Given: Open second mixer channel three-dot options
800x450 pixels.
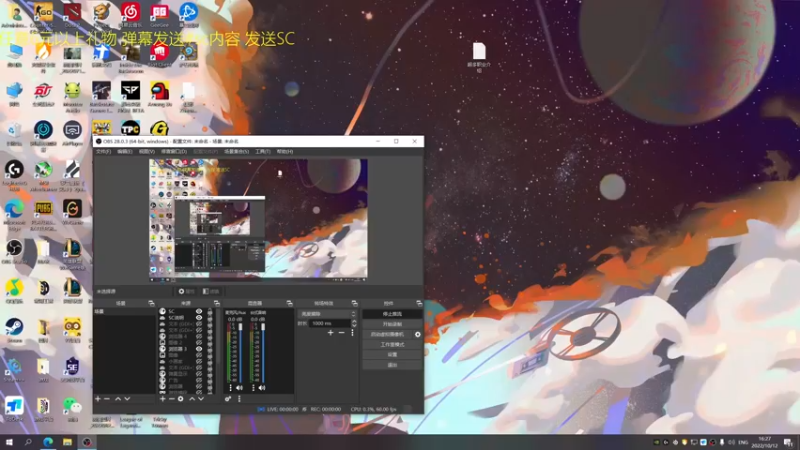Looking at the screenshot, I should (254, 388).
